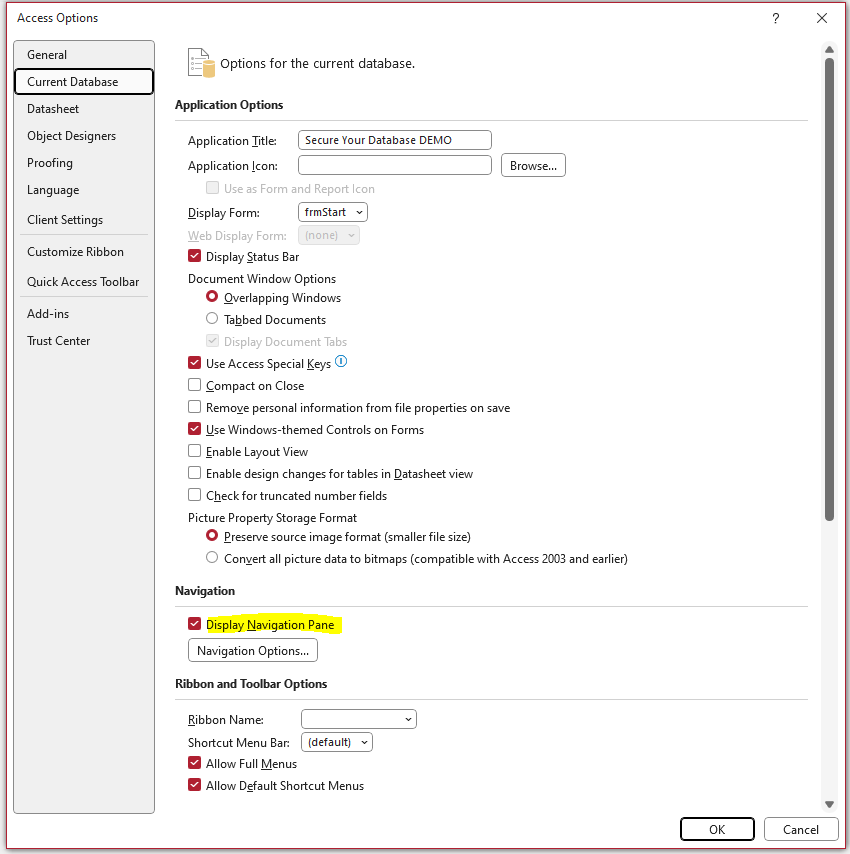850x854 pixels.
Task: Enable Compact on Close
Action: pyautogui.click(x=194, y=385)
